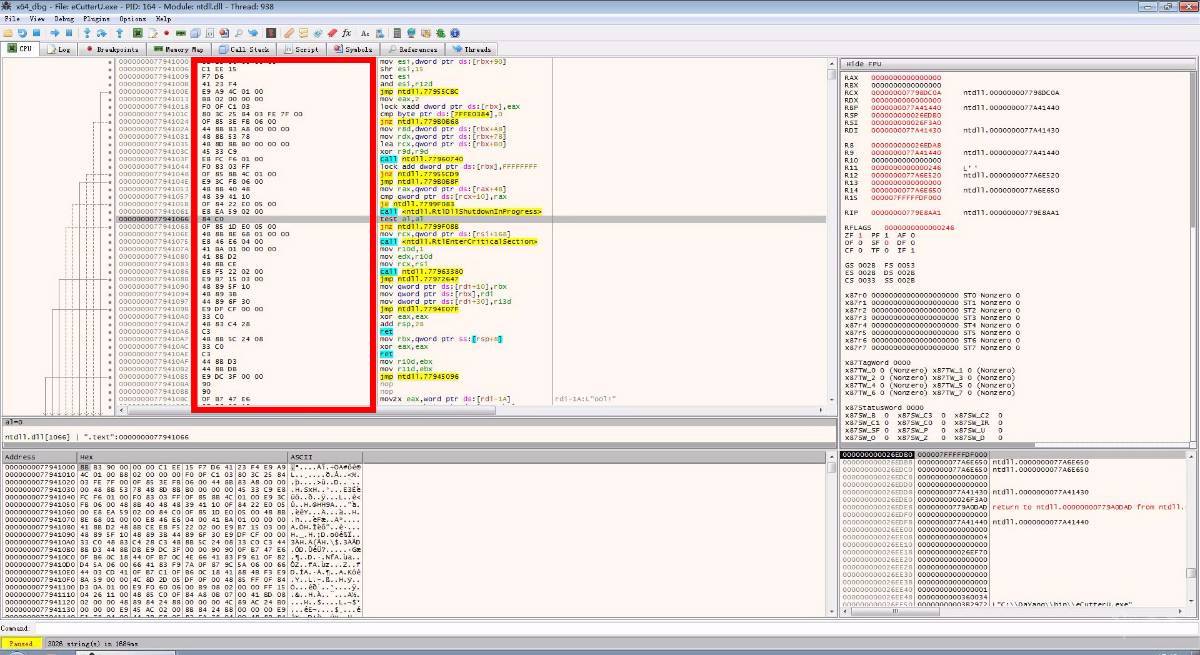Click the Paused status indicator
1200x655 pixels.
click(x=21, y=644)
